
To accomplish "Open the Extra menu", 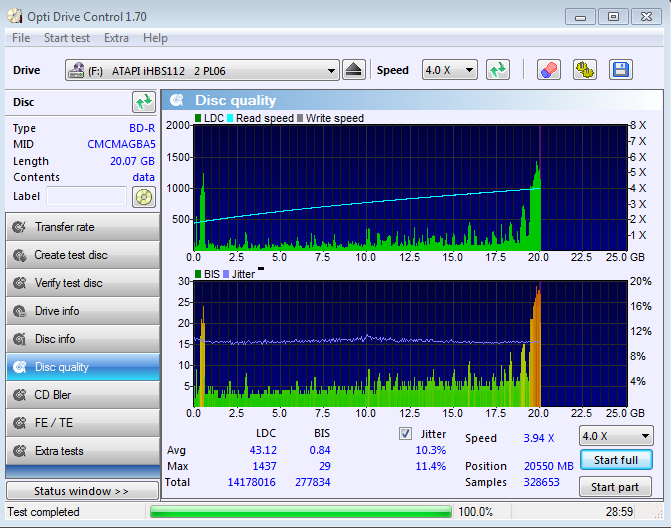I will (116, 38).
